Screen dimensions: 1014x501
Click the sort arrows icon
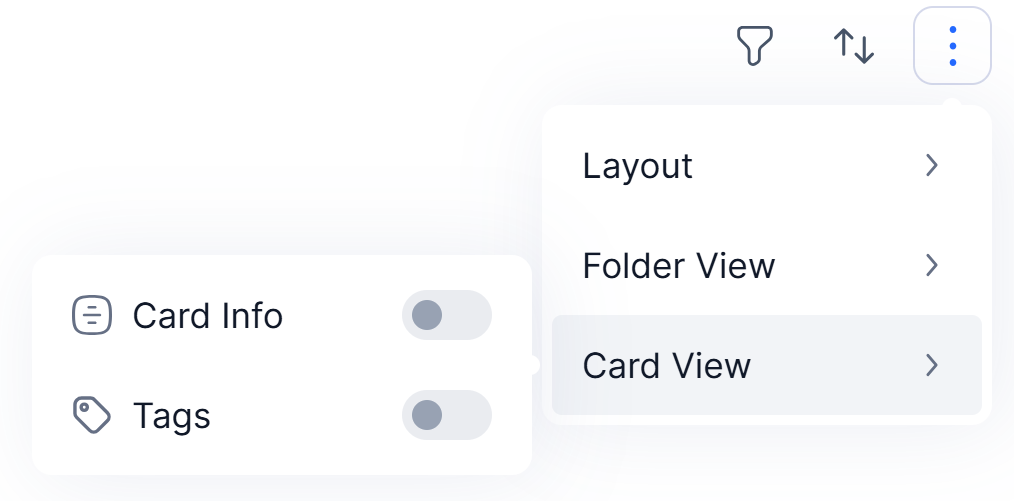pos(854,46)
